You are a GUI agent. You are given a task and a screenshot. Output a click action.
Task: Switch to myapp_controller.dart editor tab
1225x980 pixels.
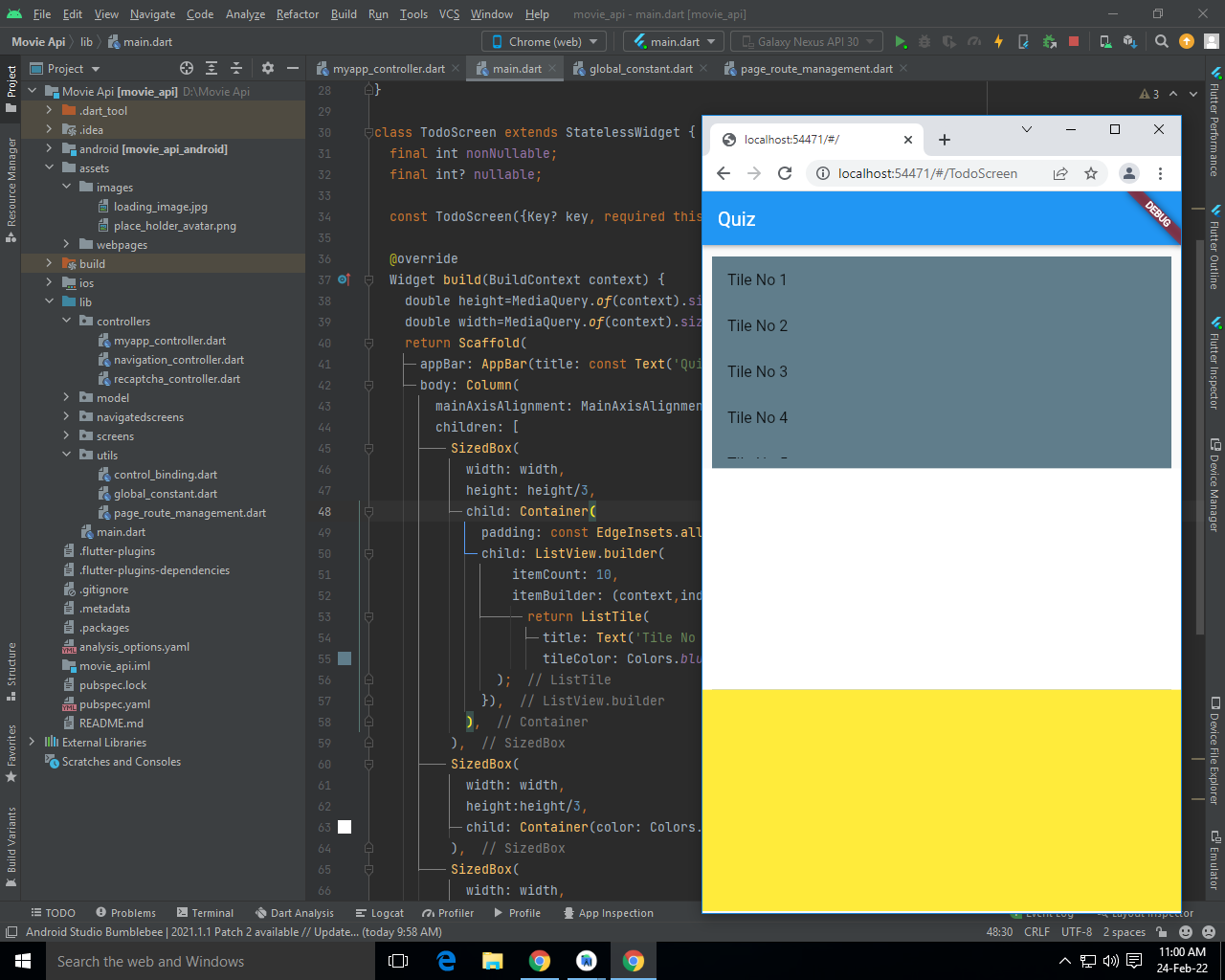(388, 68)
